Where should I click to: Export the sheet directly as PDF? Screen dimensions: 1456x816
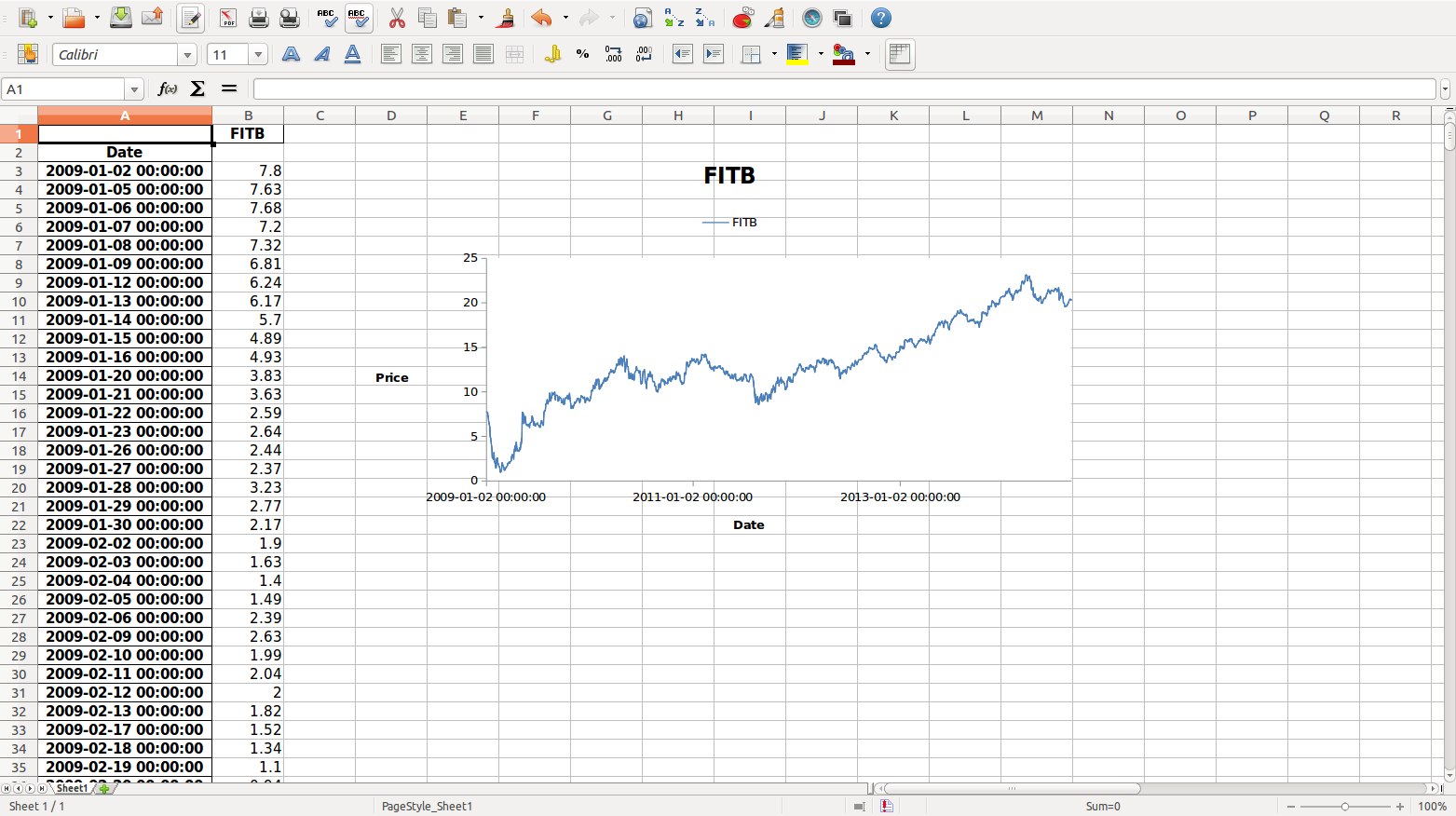tap(227, 18)
